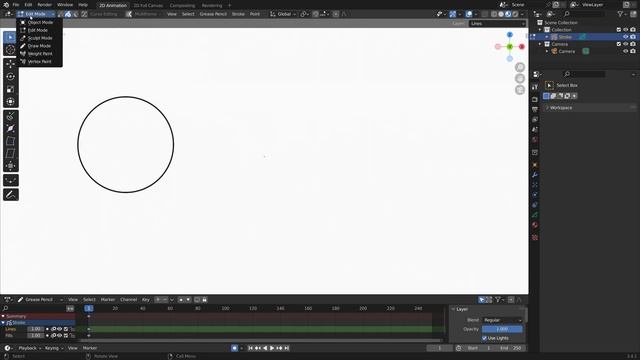
Task: Click the red X axis gizmo
Action: pyautogui.click(x=522, y=47)
